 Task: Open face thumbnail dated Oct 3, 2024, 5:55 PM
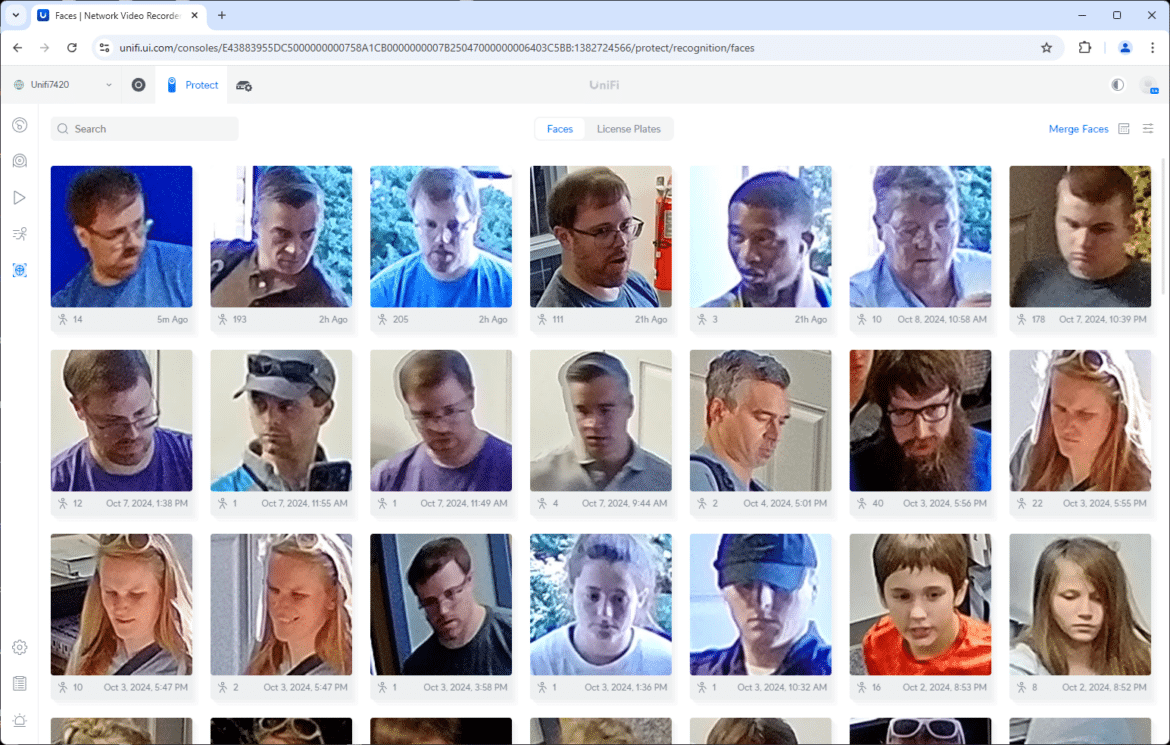(x=1080, y=420)
